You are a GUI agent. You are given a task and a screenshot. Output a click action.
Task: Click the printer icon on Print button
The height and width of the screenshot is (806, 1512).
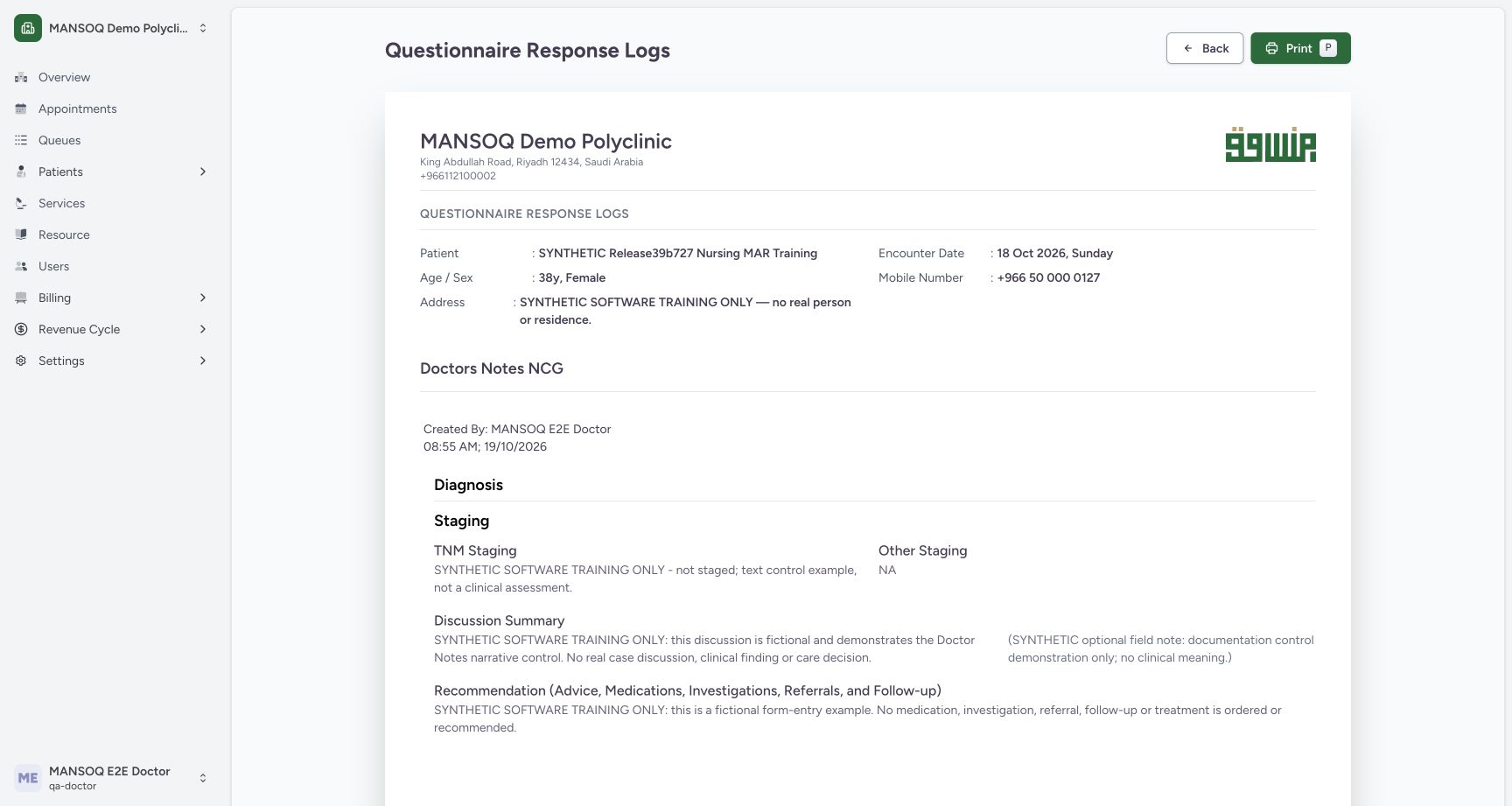pos(1271,48)
